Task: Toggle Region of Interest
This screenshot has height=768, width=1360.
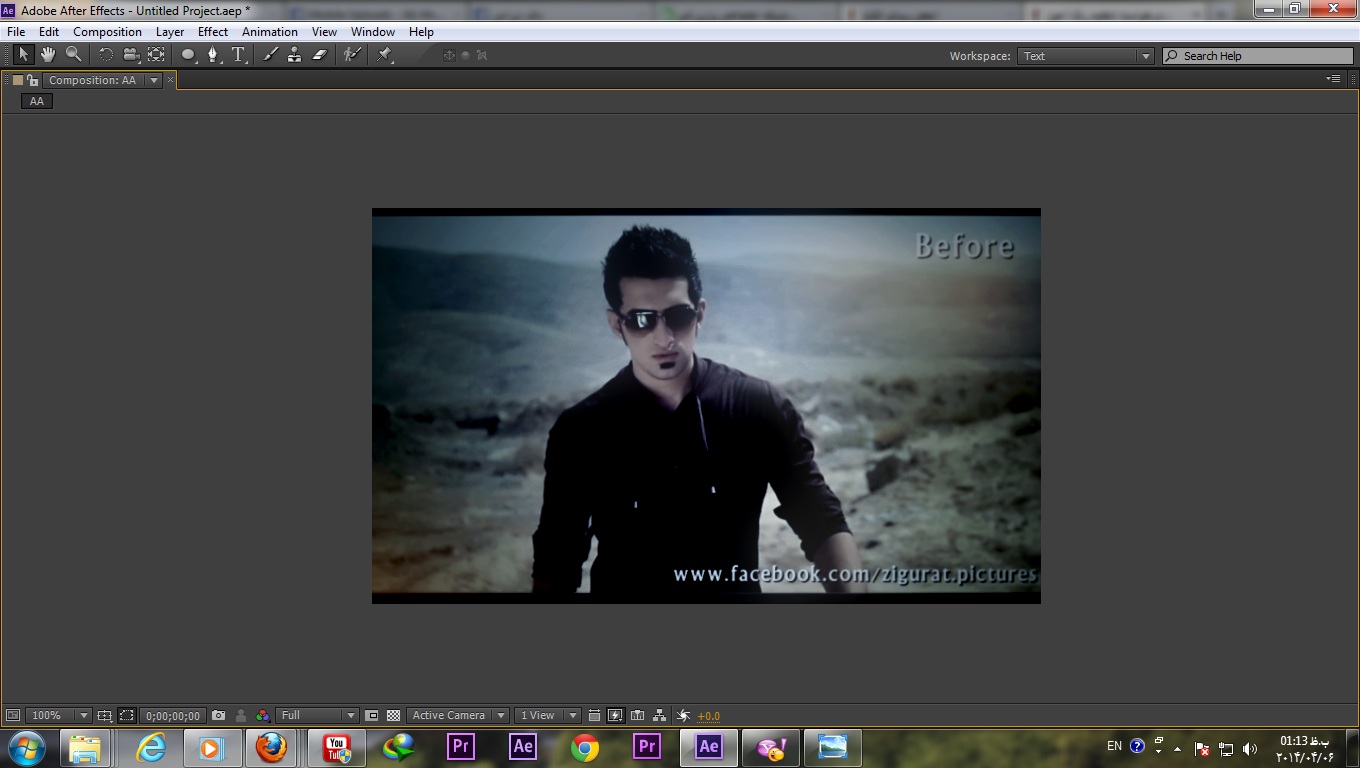Action: 372,715
